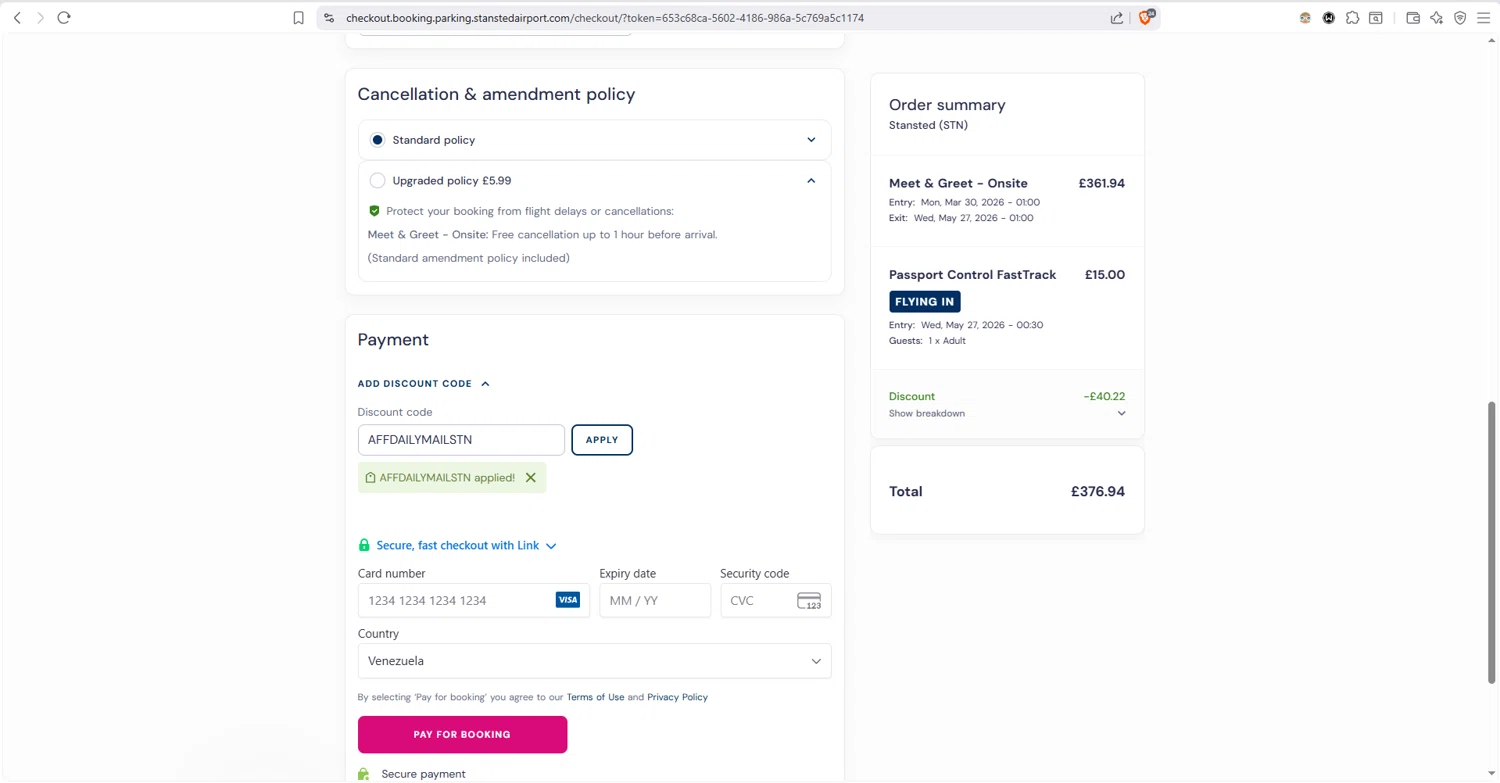This screenshot has width=1500, height=783.
Task: Open the avatar-face extension icon
Action: (1305, 18)
